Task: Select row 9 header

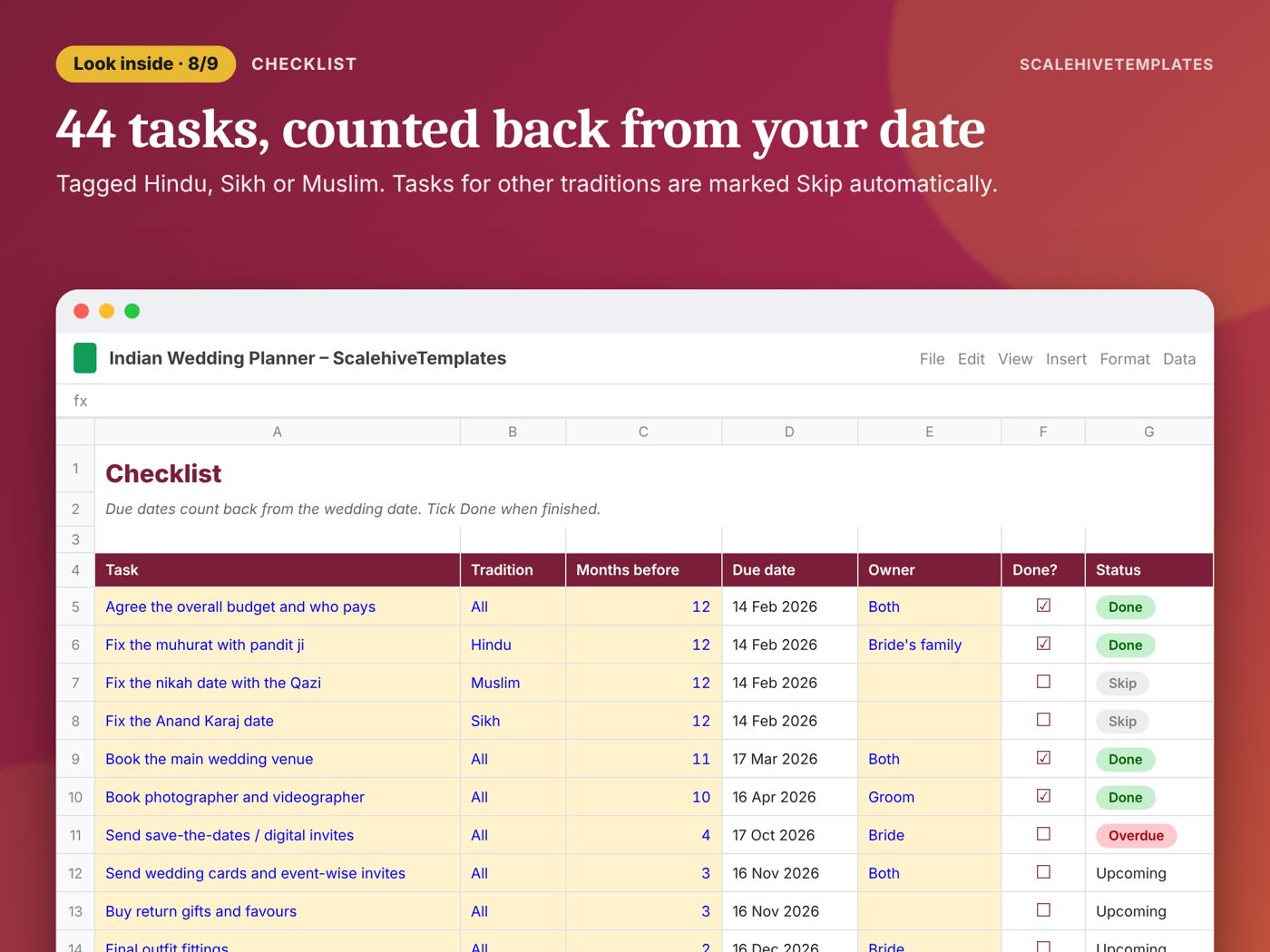Action: tap(75, 759)
